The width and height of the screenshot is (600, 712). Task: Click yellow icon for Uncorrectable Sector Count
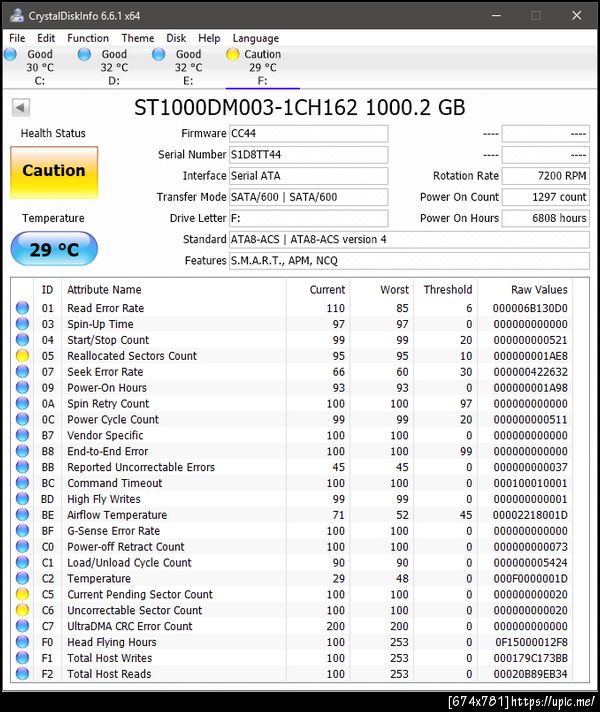pyautogui.click(x=22, y=610)
